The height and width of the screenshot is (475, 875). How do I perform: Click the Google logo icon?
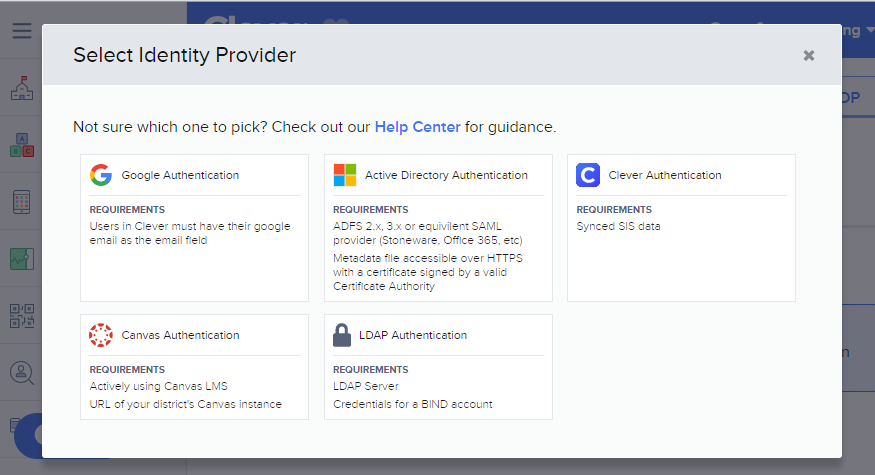click(101, 175)
